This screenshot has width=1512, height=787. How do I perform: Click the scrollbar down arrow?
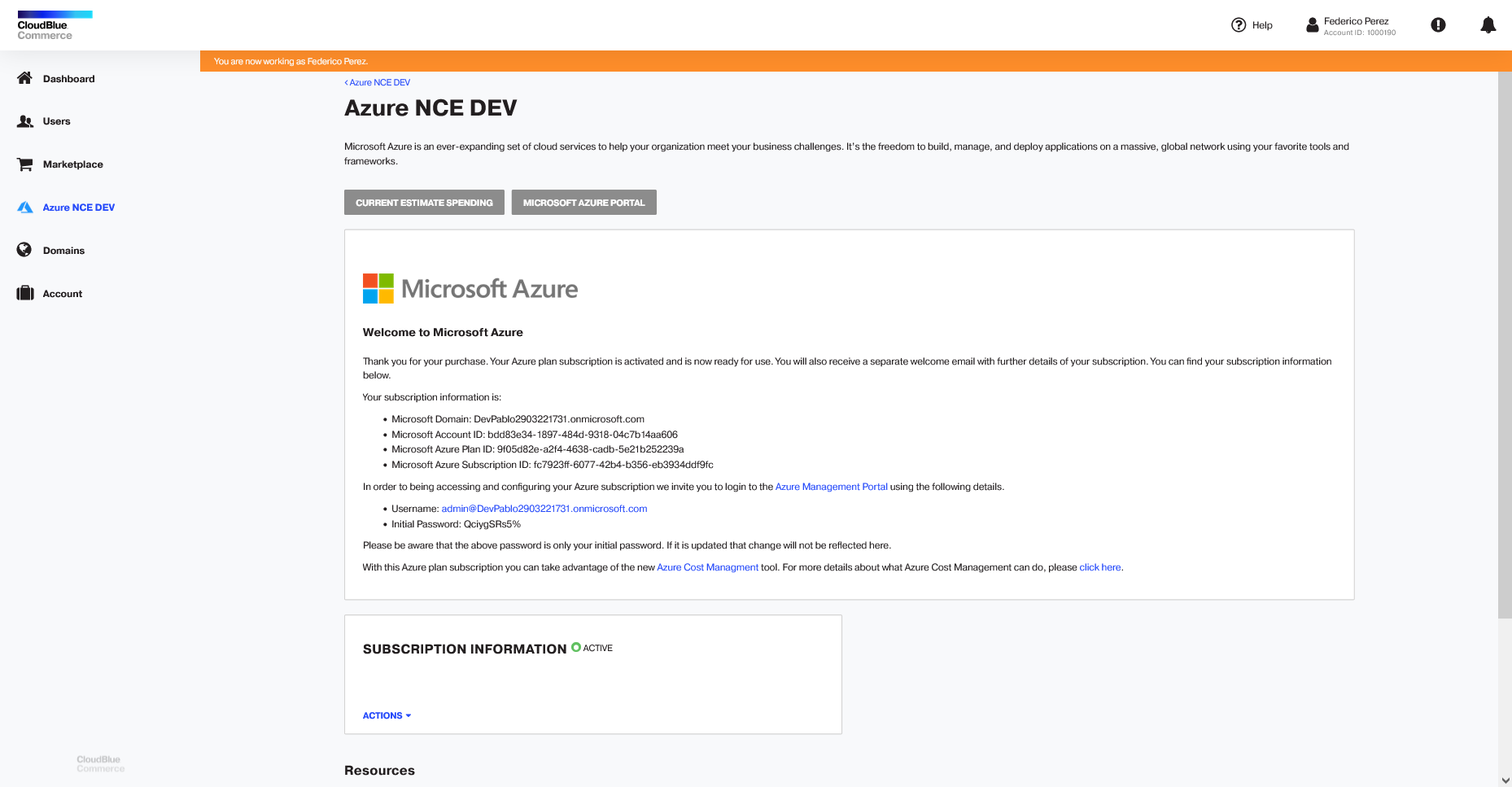tap(1505, 780)
